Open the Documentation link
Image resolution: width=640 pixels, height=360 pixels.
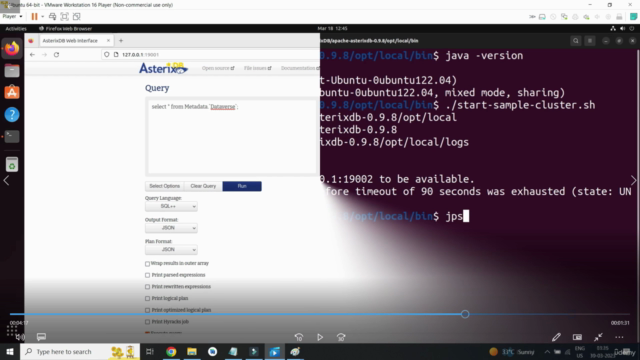pos(300,68)
